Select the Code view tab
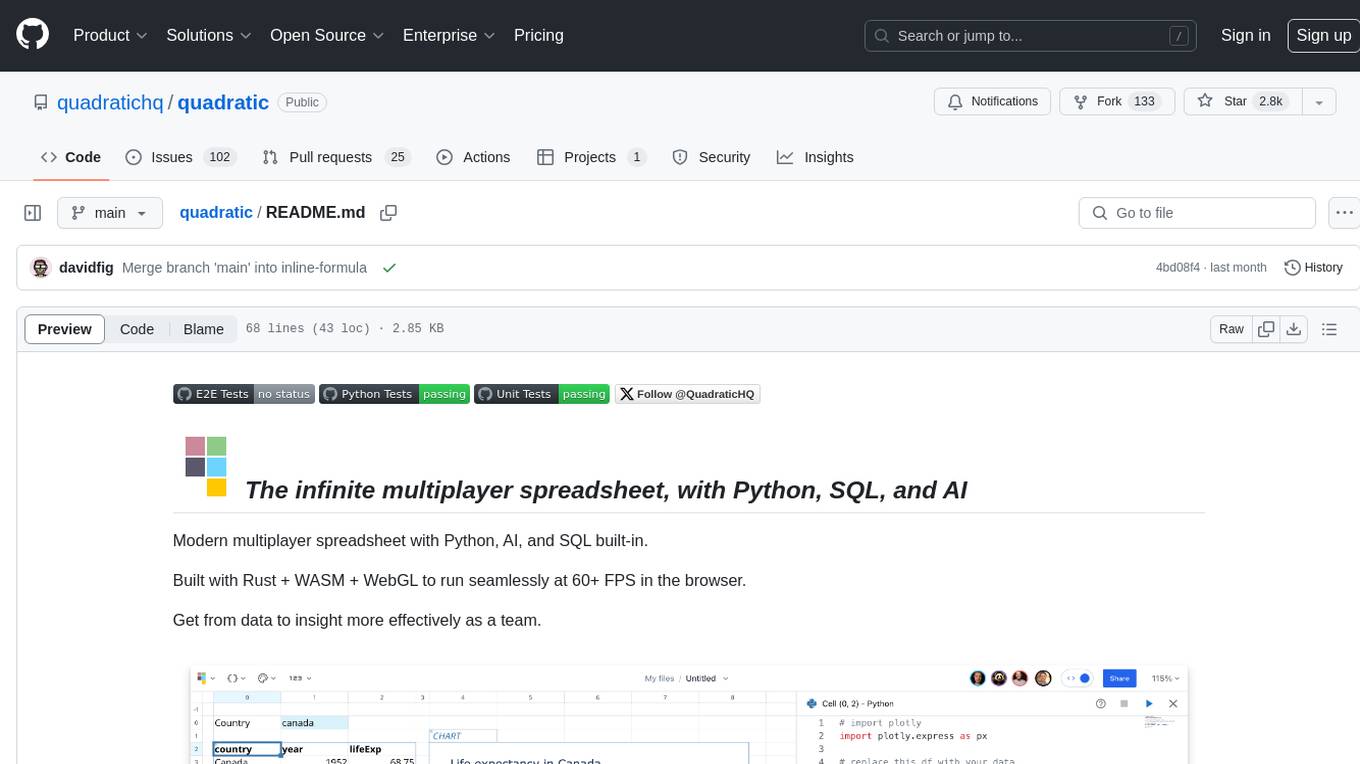Screen dimensions: 1360x764 click(x=137, y=329)
